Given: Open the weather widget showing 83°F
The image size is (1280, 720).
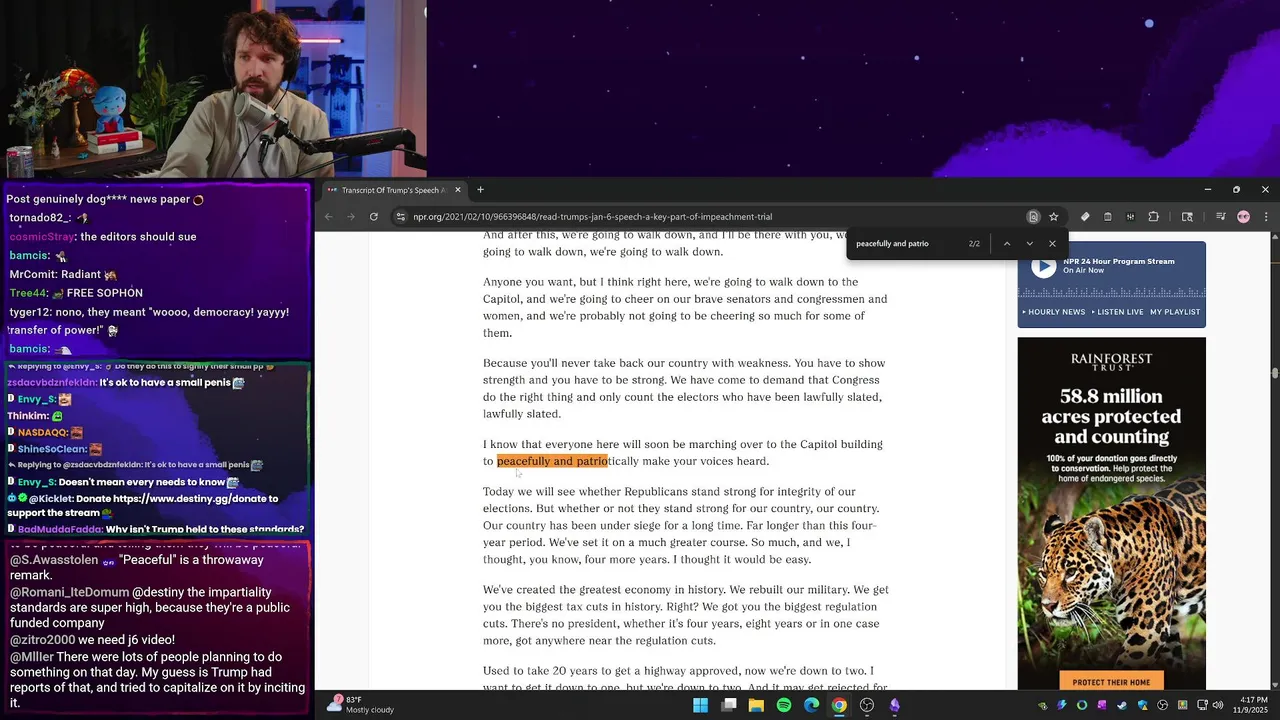Looking at the screenshot, I should (x=362, y=705).
